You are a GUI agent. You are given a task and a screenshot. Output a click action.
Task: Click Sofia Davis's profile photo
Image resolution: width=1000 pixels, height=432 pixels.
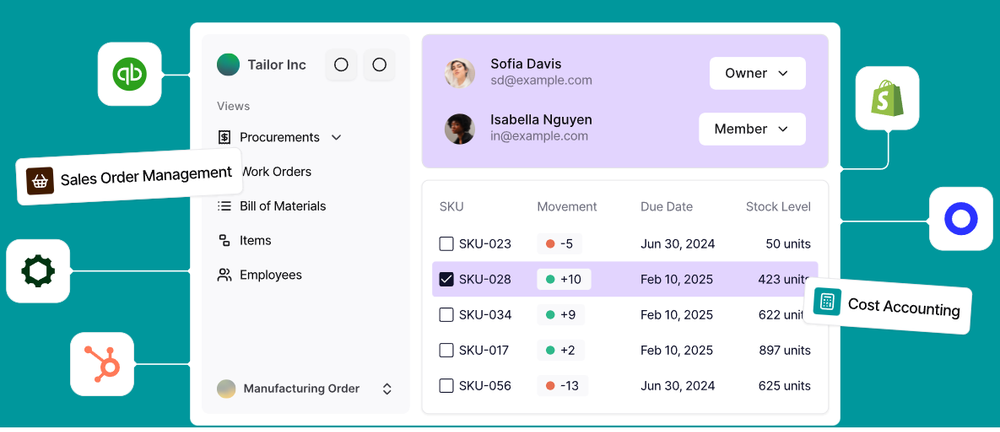tap(459, 73)
